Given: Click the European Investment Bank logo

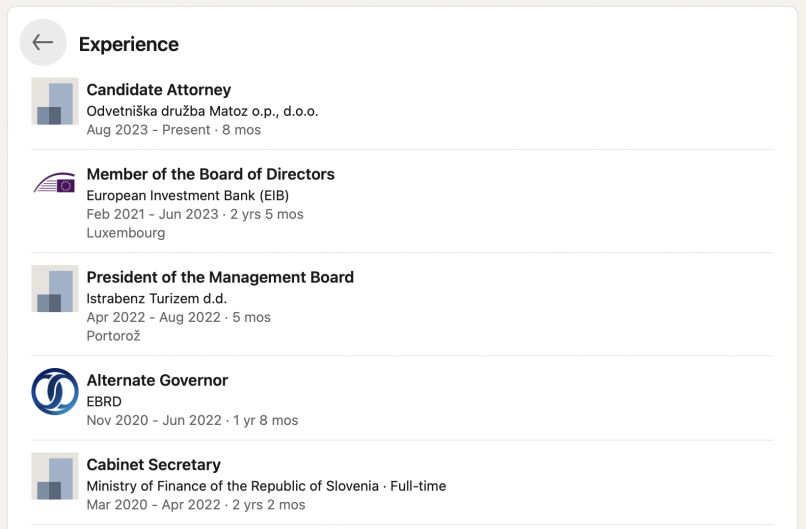Looking at the screenshot, I should click(54, 183).
